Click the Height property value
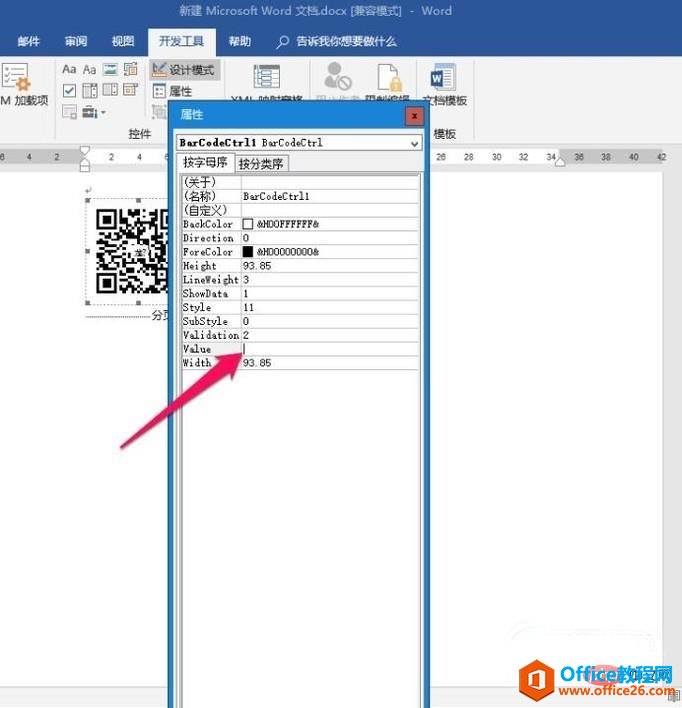Image resolution: width=682 pixels, height=708 pixels. click(330, 266)
